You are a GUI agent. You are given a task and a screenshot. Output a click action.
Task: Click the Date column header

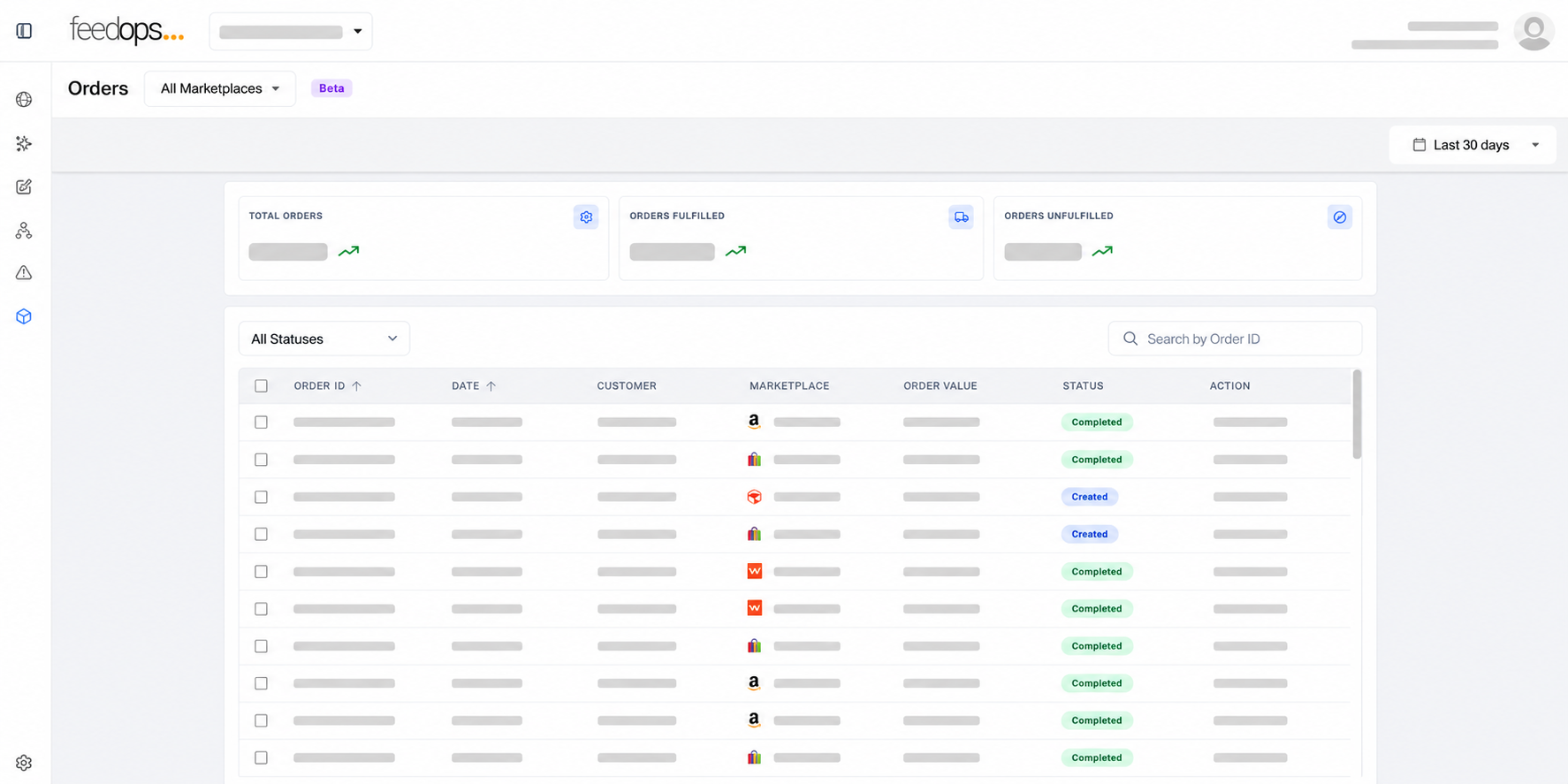point(465,386)
